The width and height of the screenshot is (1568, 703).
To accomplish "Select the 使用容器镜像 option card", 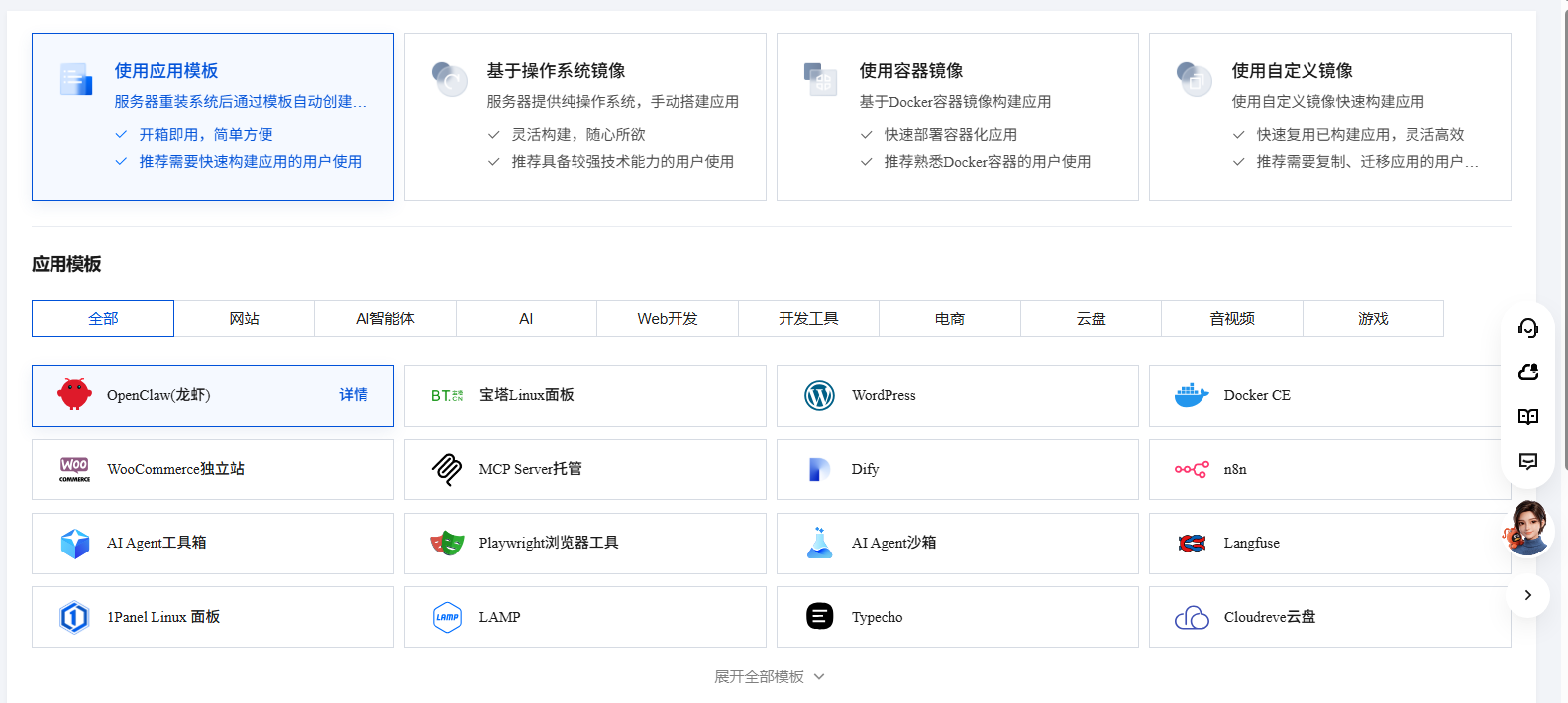I will click(958, 117).
